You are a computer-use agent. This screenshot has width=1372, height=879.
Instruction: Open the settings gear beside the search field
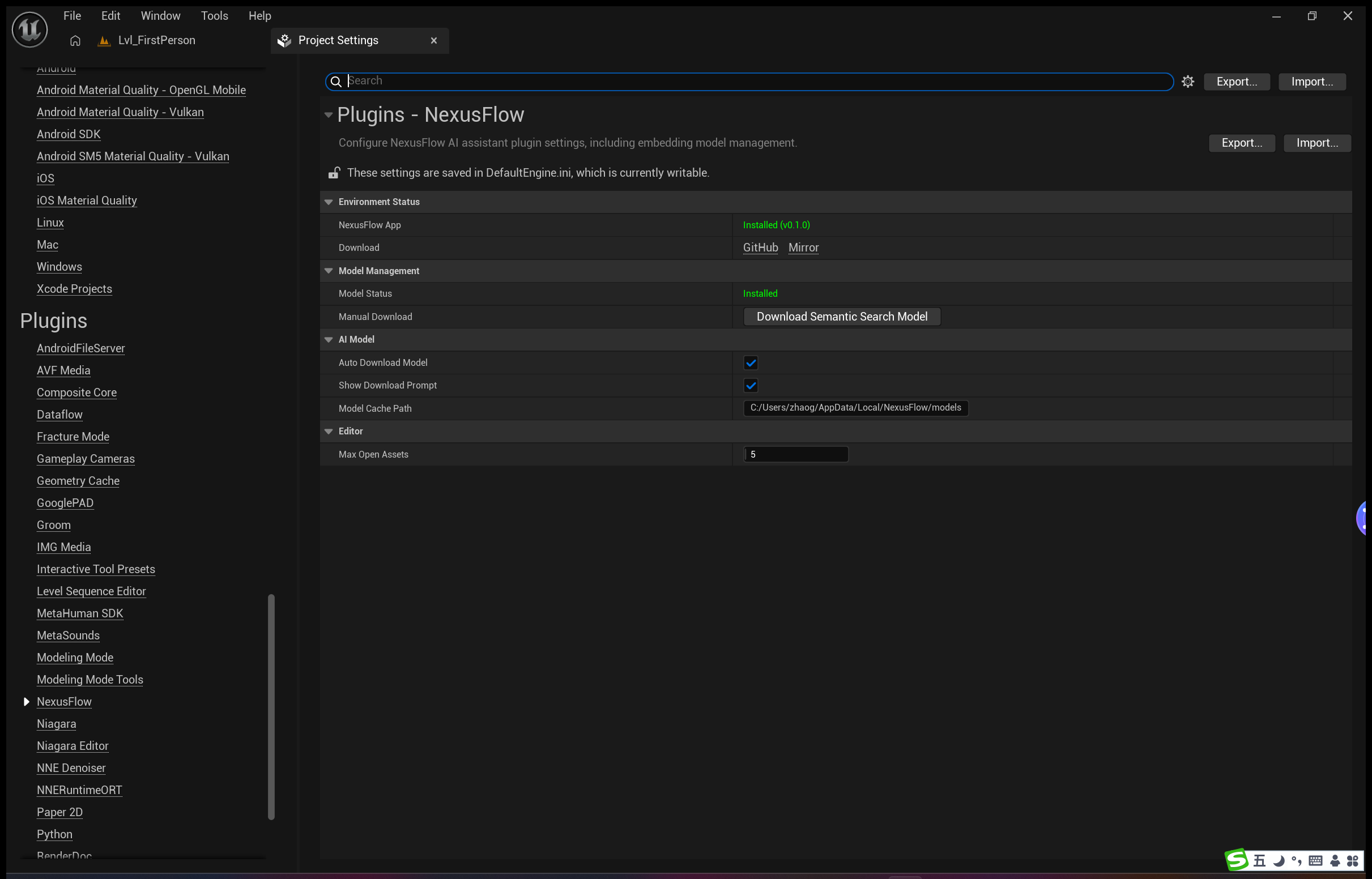coord(1188,82)
